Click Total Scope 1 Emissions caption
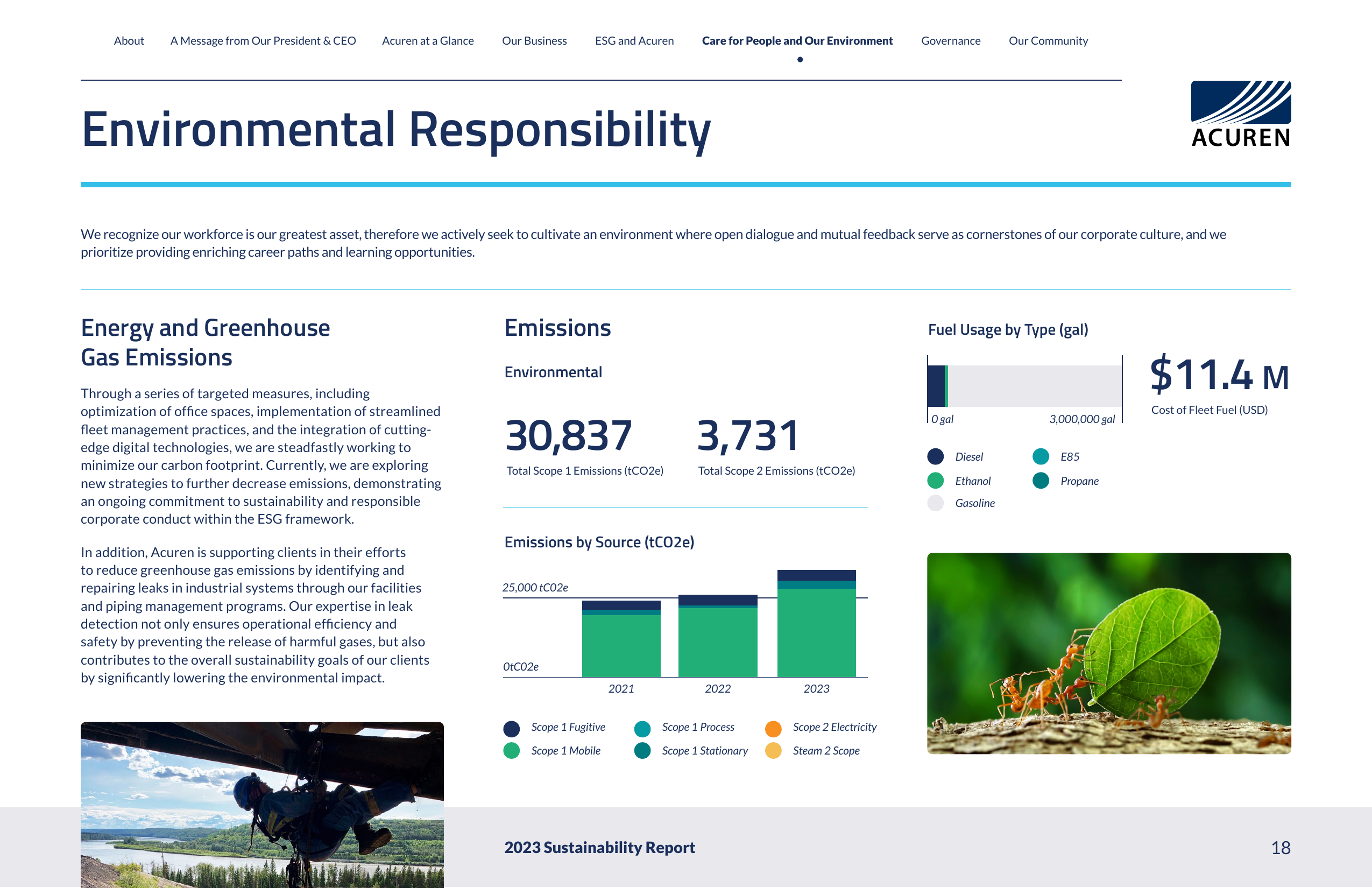1372x888 pixels. 584,471
